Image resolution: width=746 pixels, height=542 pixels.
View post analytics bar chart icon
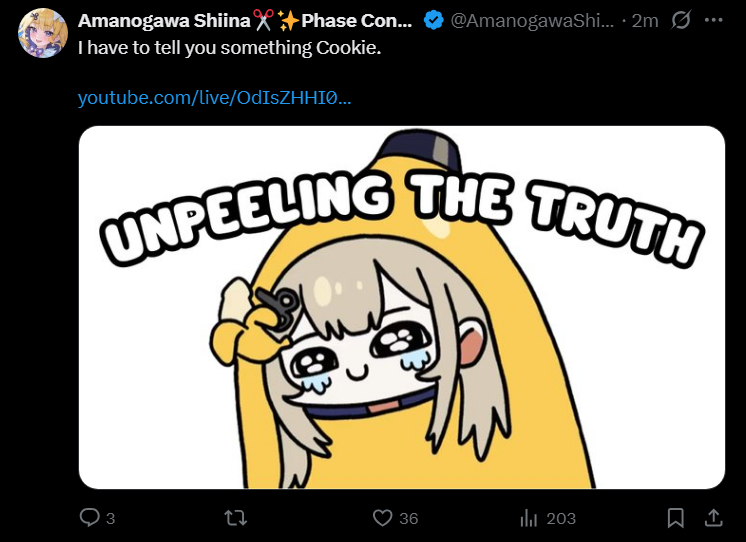(x=529, y=518)
